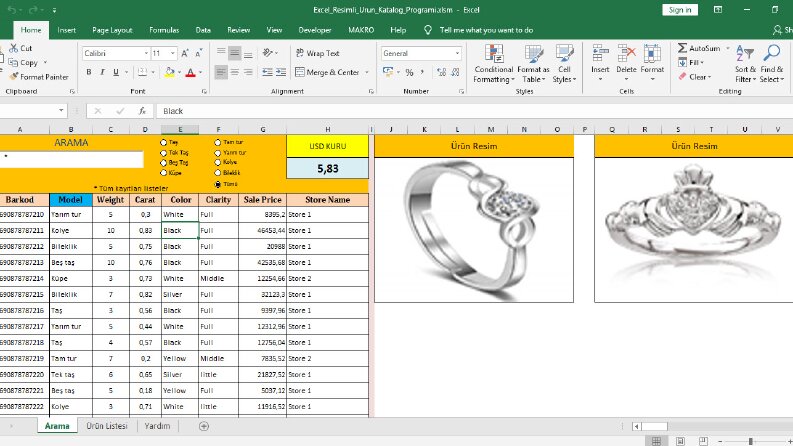Open Conditional Formatting menu
The width and height of the screenshot is (793, 446).
pos(494,64)
